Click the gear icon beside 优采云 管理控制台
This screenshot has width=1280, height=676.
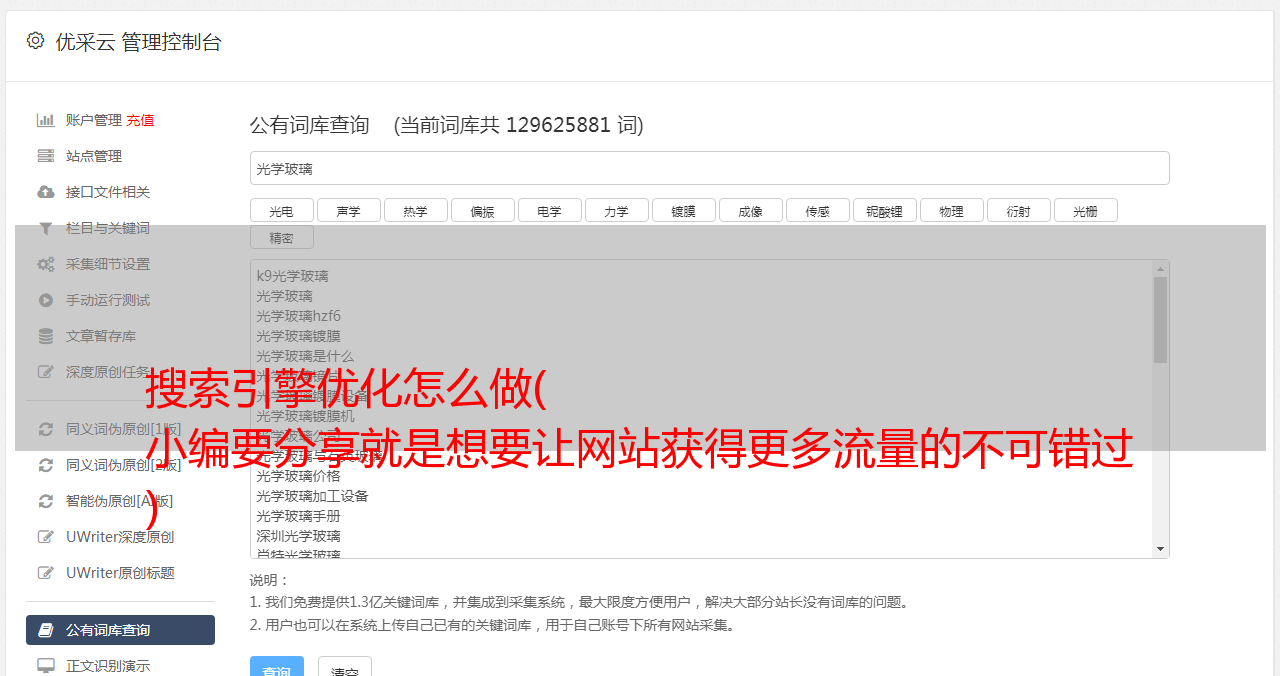35,41
